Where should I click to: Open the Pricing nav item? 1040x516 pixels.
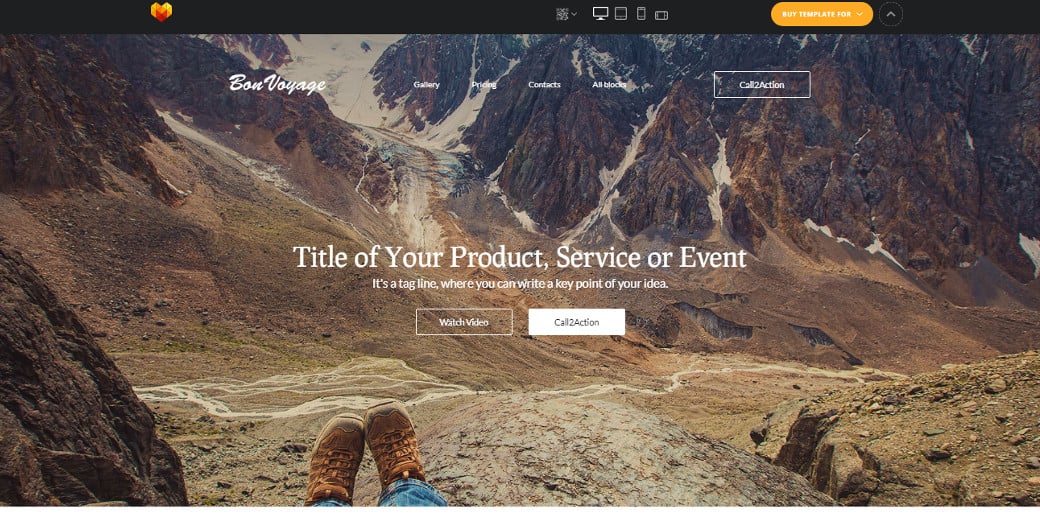pos(484,85)
